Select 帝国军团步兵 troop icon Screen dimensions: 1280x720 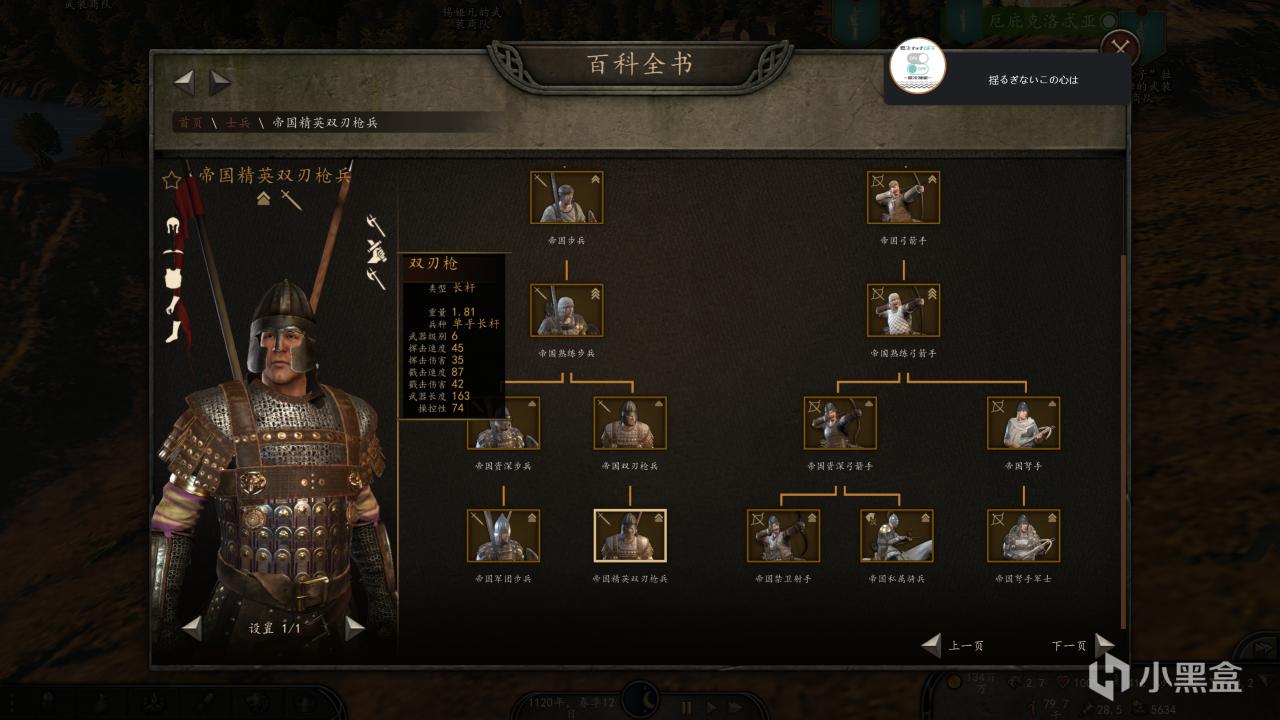(503, 536)
